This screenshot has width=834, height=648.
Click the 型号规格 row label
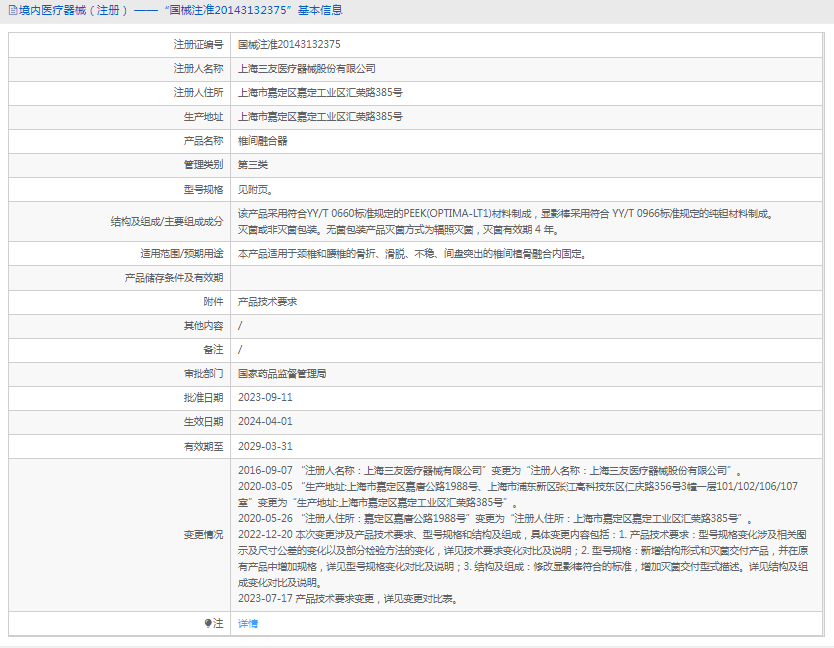coord(204,189)
